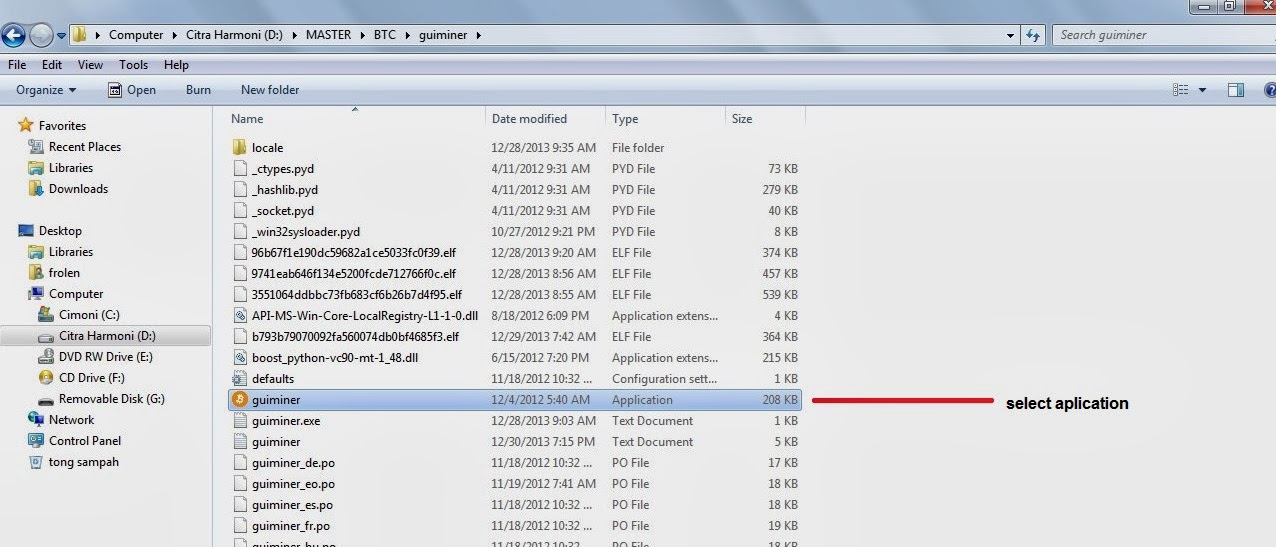Open the Help menu
1276x547 pixels.
pos(176,65)
